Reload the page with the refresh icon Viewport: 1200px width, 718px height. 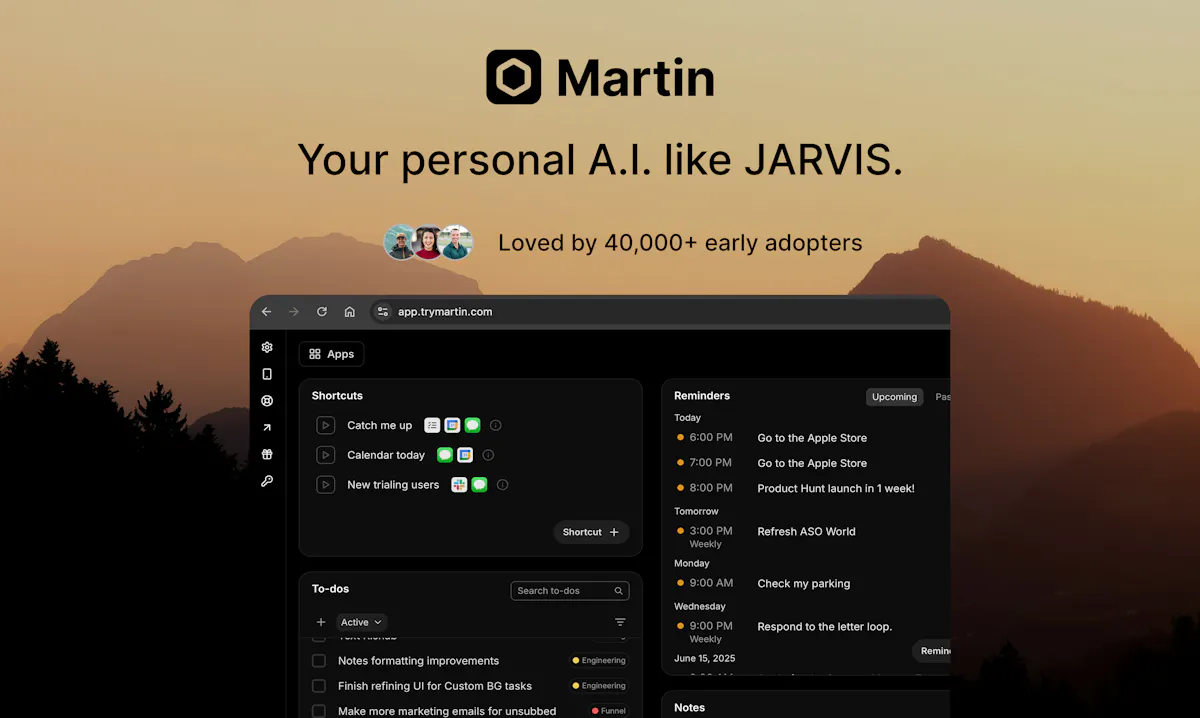(x=322, y=312)
